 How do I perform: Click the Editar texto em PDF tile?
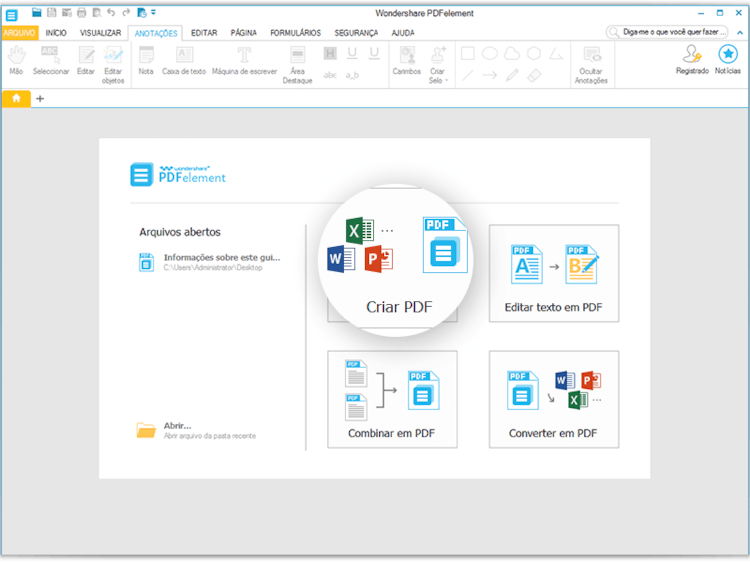[x=554, y=273]
